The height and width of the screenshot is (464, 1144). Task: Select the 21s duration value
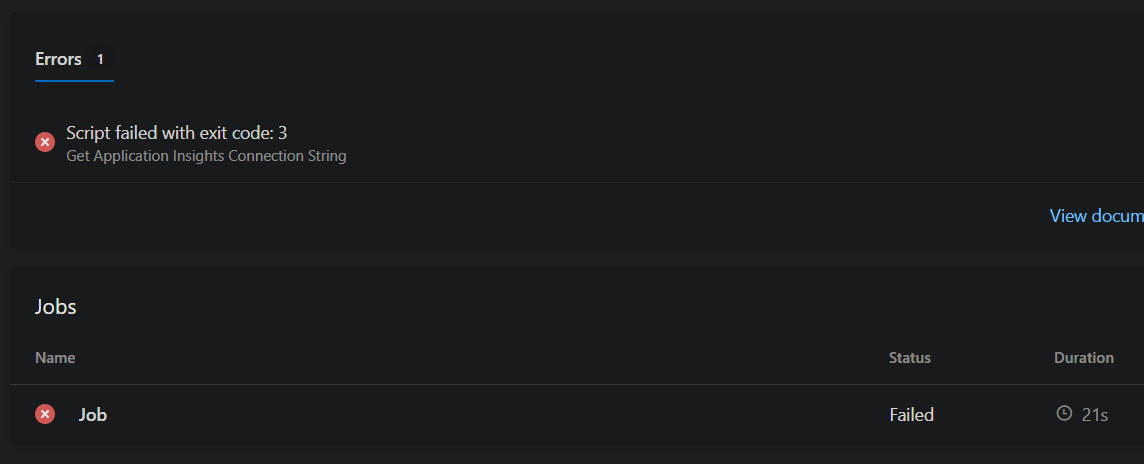pyautogui.click(x=1095, y=415)
